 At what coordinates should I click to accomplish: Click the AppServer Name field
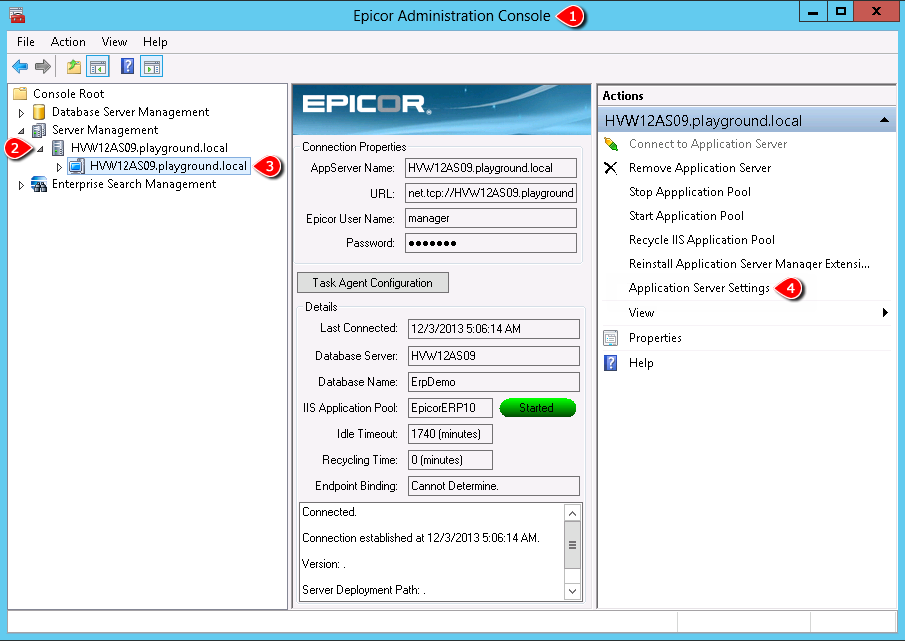coord(491,168)
